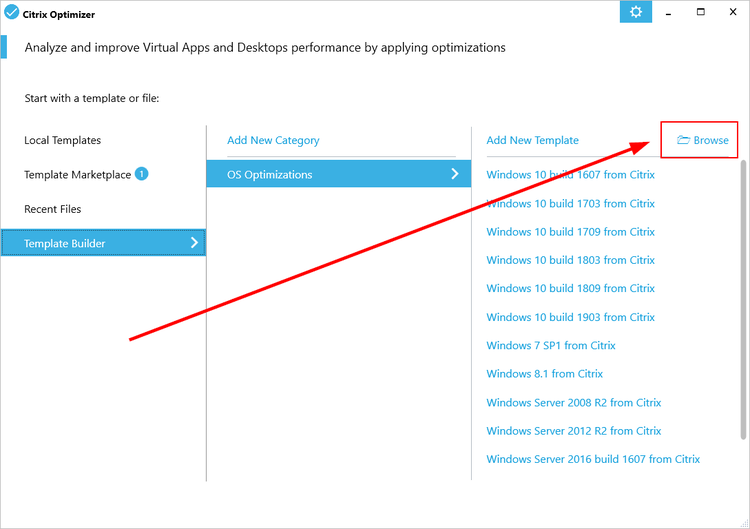This screenshot has width=750, height=529.
Task: Click the Template Builder chevron arrow
Action: point(194,243)
